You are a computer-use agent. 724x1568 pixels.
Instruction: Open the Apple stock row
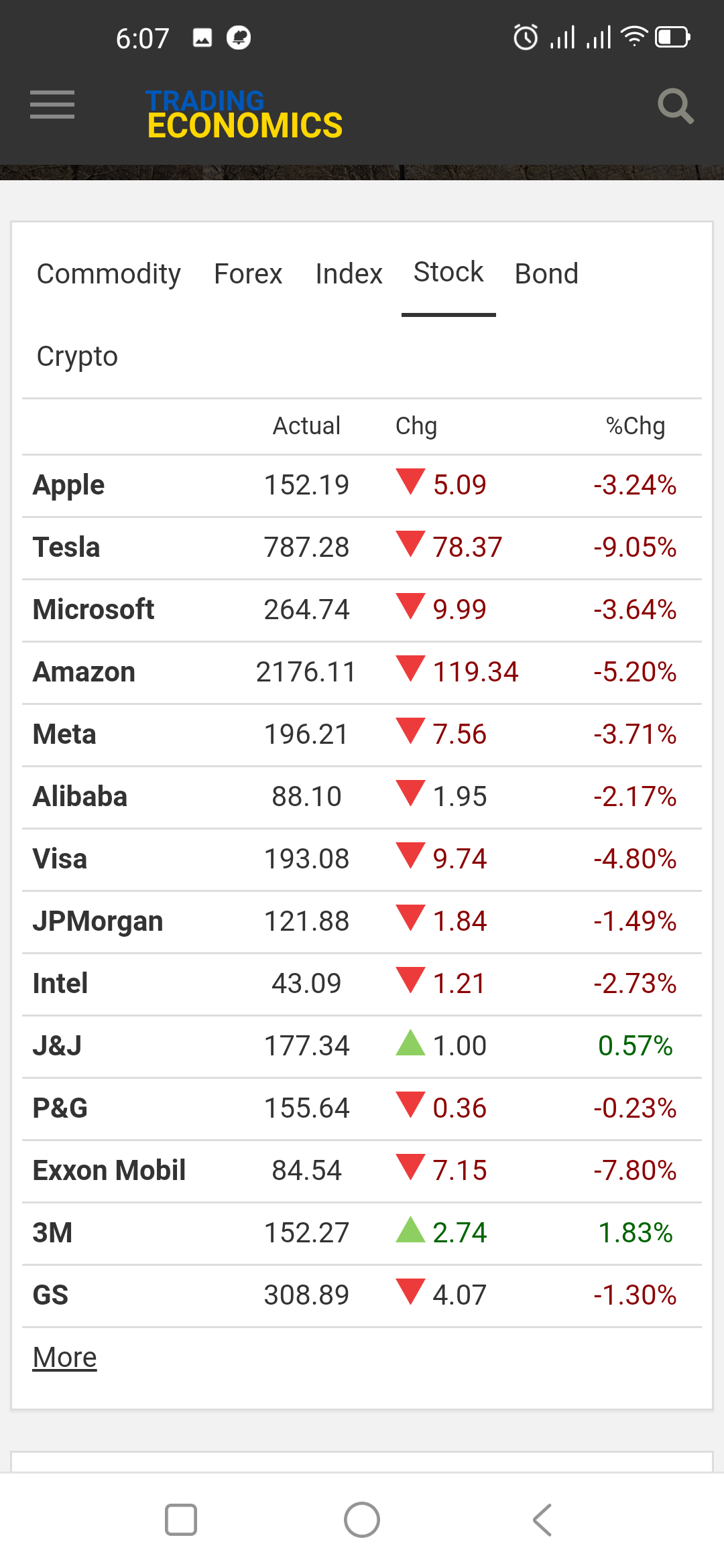coord(69,485)
